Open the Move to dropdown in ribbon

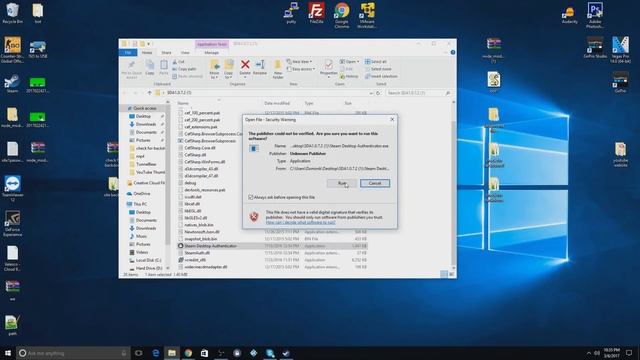(x=214, y=69)
